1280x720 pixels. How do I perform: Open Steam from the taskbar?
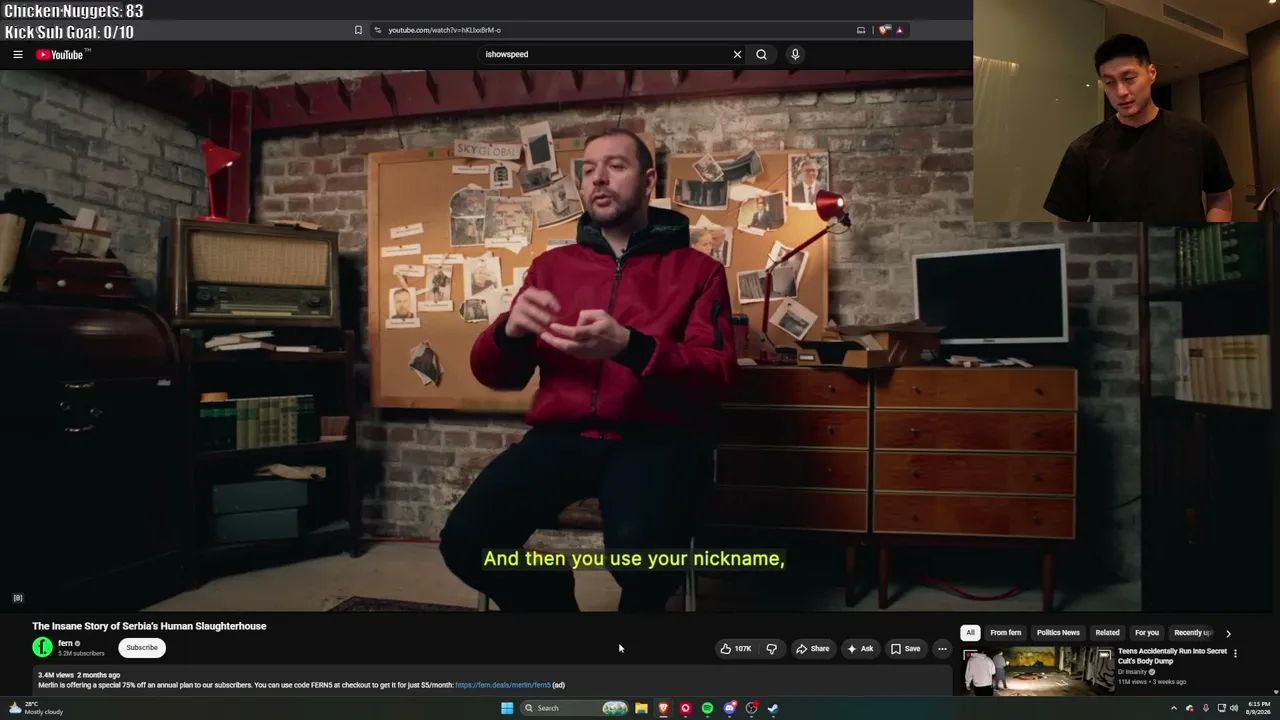click(773, 708)
